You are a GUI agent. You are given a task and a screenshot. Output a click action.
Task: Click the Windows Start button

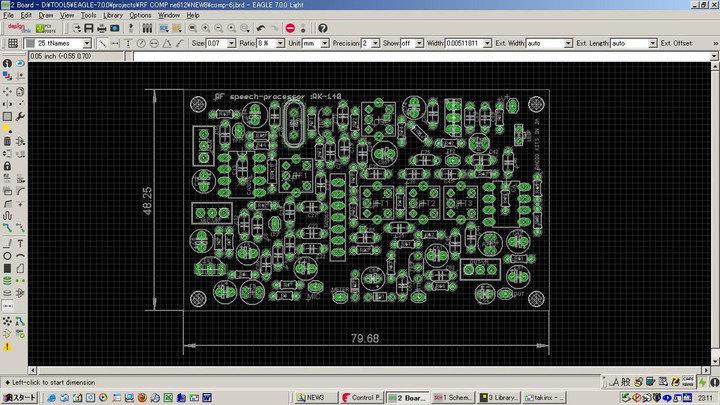pyautogui.click(x=20, y=397)
